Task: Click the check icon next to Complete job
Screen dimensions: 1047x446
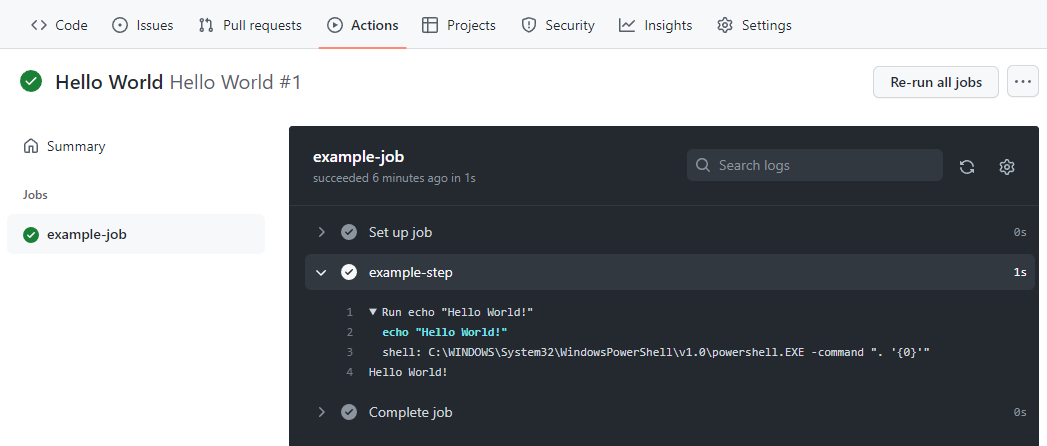Action: coord(349,413)
